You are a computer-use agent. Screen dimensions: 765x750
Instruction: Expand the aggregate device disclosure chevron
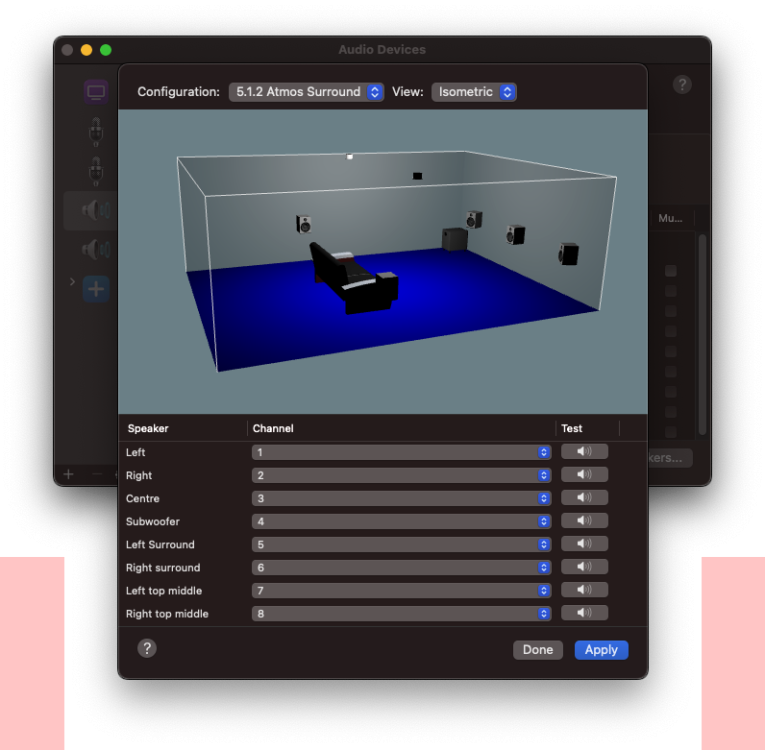tap(72, 282)
